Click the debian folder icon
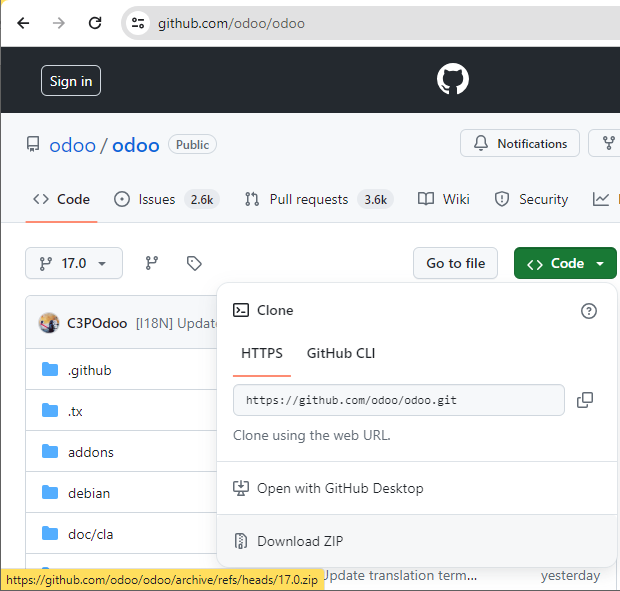 (50, 492)
